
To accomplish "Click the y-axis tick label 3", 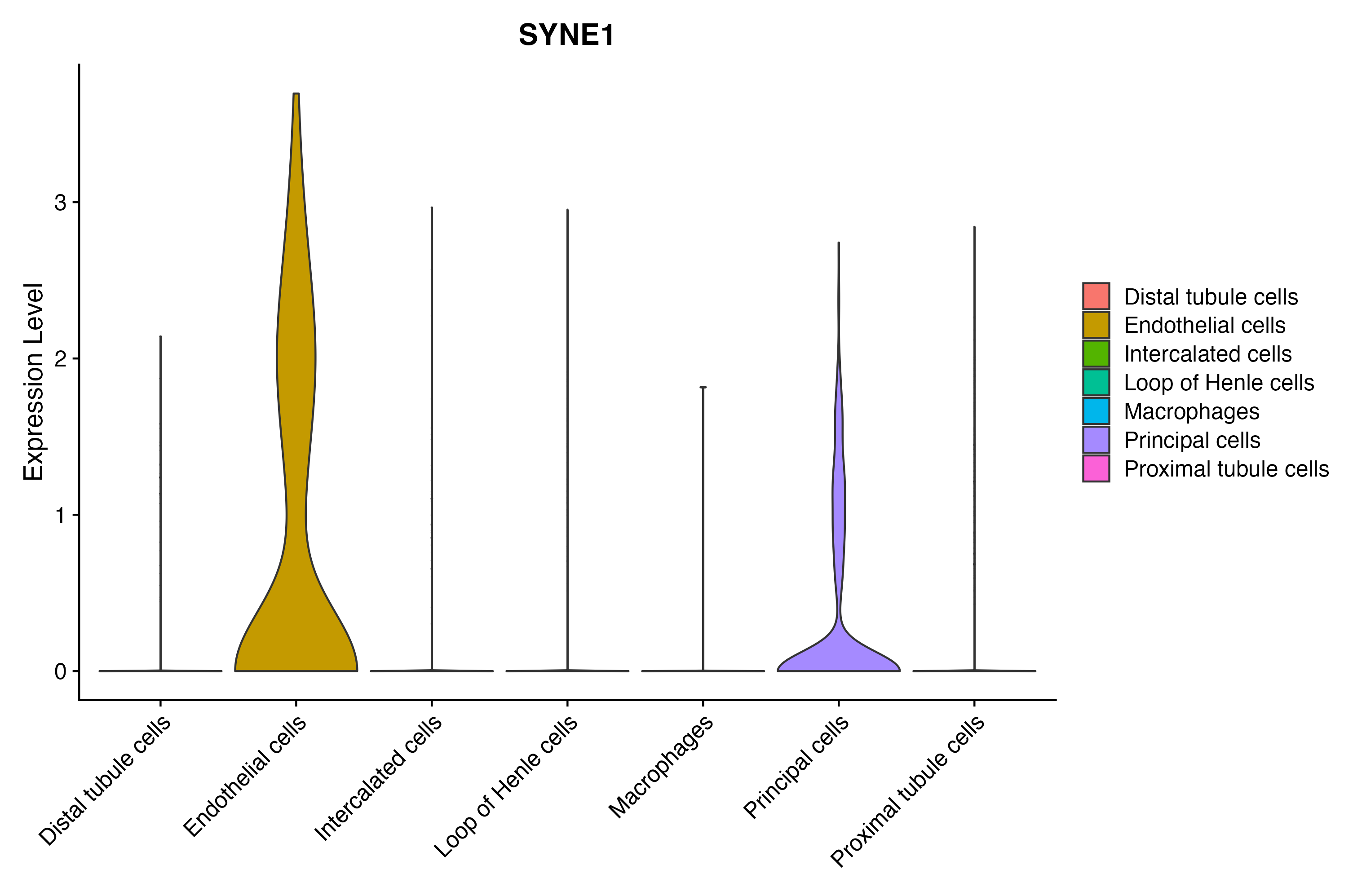I will pyautogui.click(x=60, y=202).
